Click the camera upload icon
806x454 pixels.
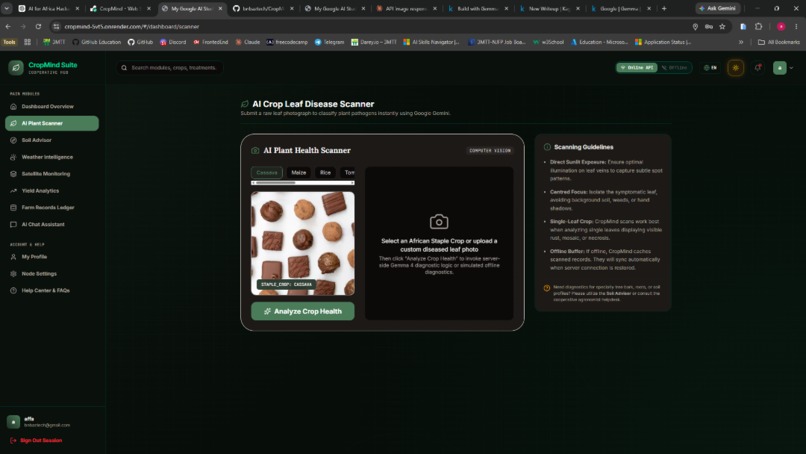(439, 222)
